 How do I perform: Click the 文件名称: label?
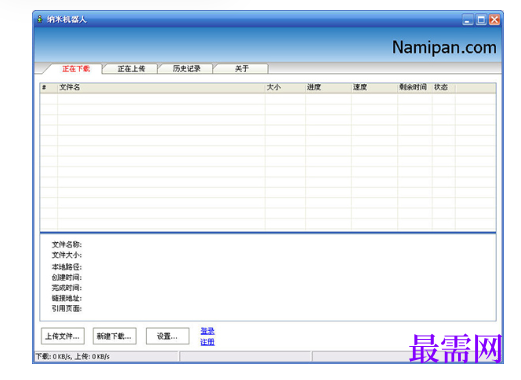67,245
